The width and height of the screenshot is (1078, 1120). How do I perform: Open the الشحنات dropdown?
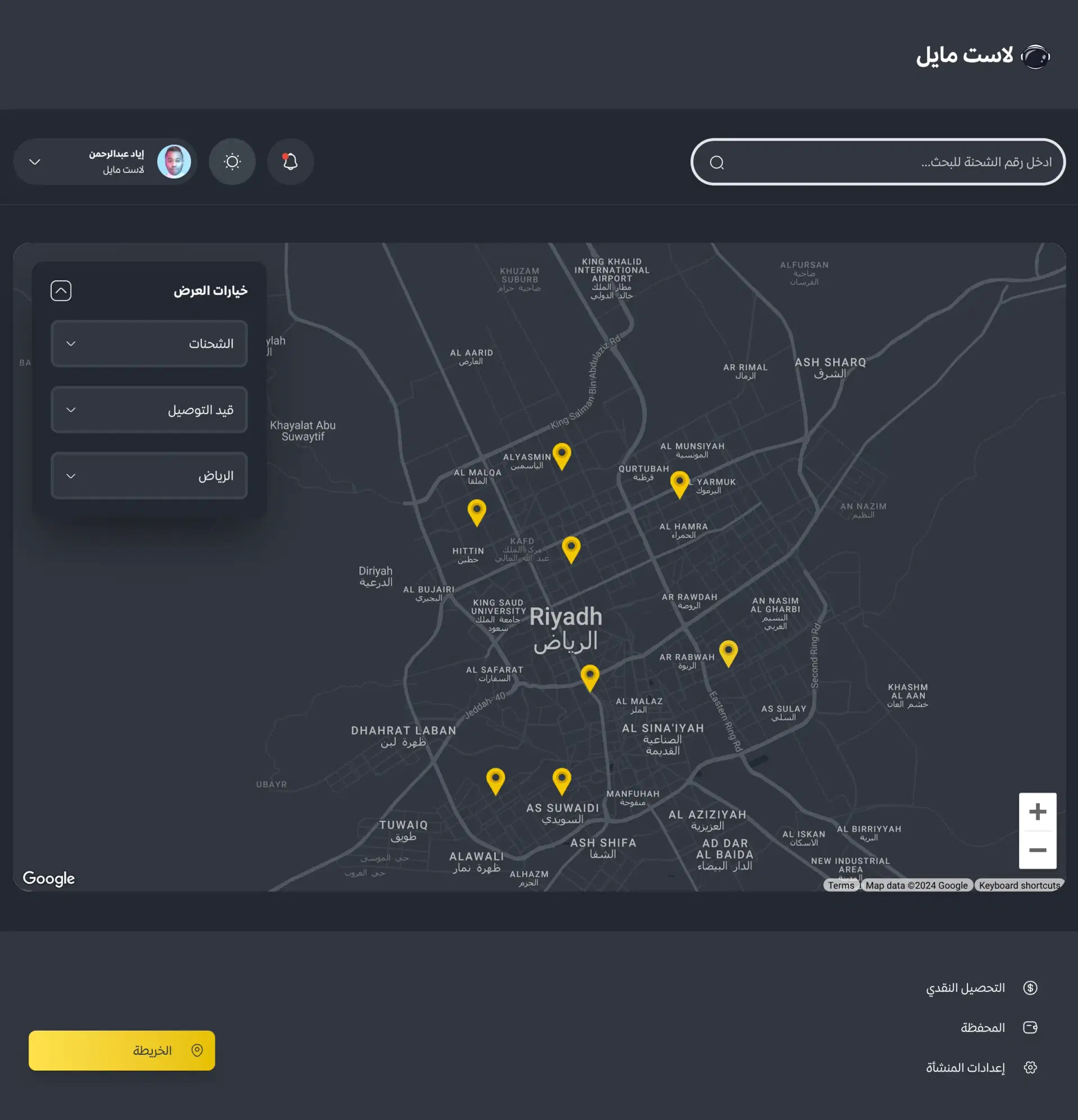(x=149, y=343)
